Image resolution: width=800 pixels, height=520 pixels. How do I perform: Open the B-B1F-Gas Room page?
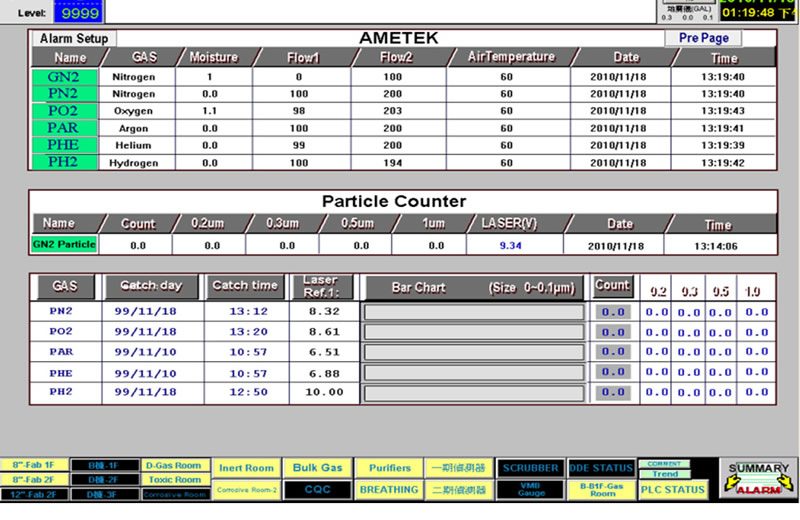click(x=601, y=489)
